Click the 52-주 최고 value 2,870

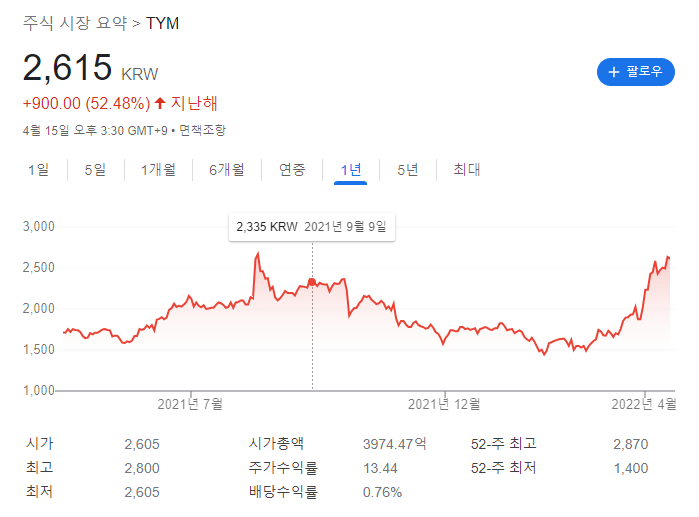pyautogui.click(x=630, y=444)
